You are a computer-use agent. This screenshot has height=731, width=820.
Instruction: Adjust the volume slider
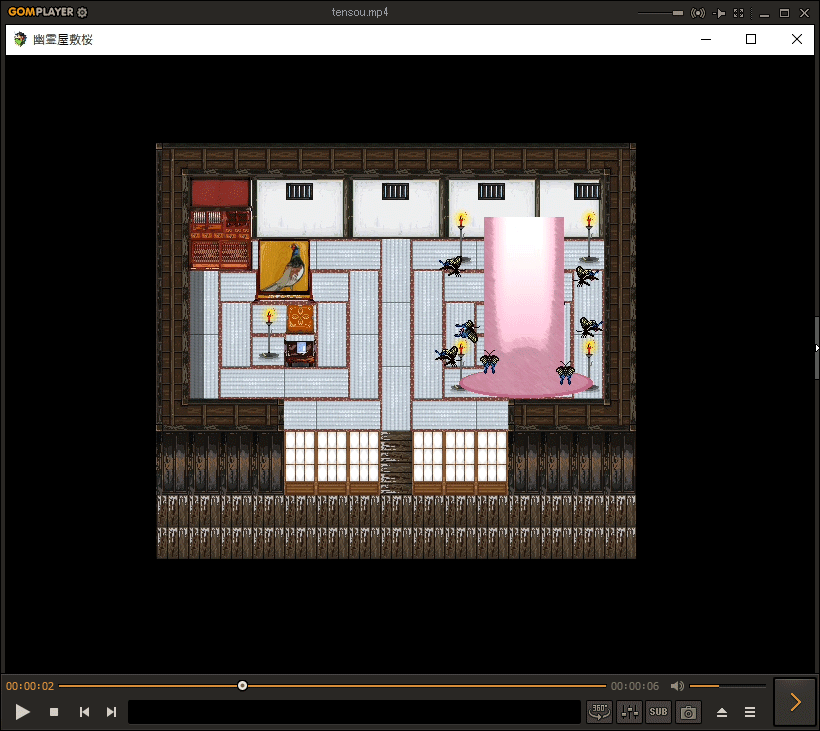728,686
